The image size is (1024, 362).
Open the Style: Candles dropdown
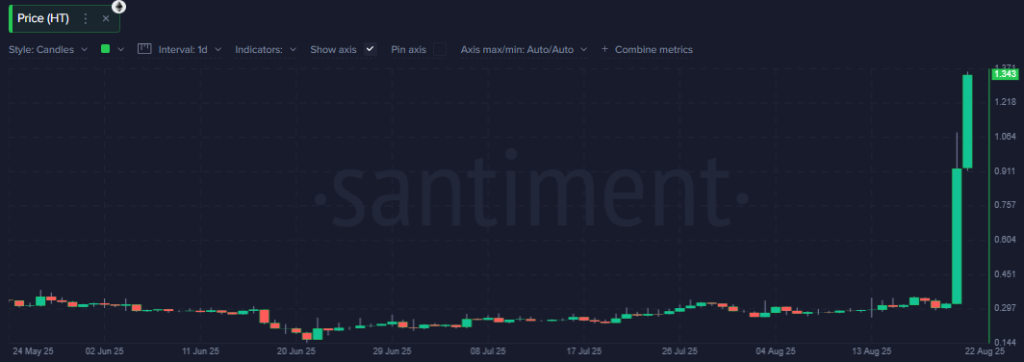(48, 49)
